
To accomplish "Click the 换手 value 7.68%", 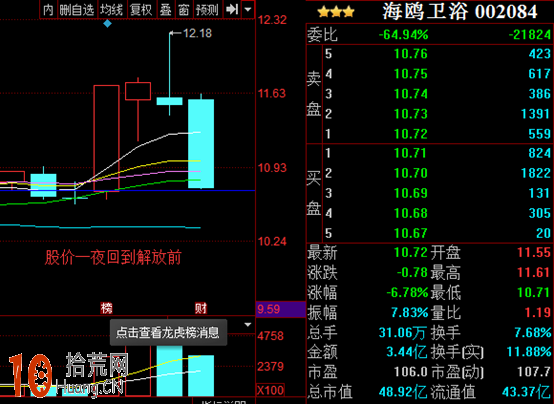I will point(532,333).
